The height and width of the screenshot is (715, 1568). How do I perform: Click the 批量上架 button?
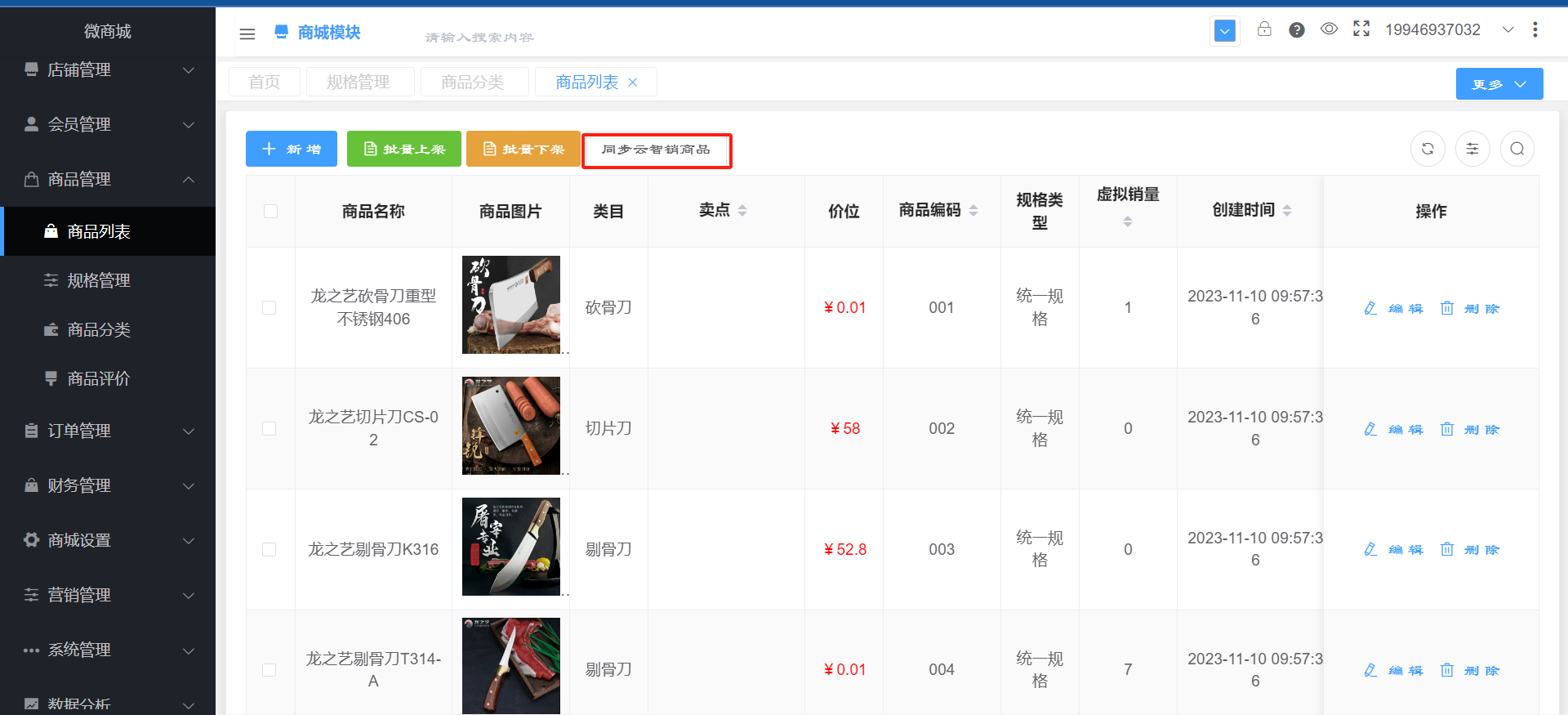pos(404,149)
